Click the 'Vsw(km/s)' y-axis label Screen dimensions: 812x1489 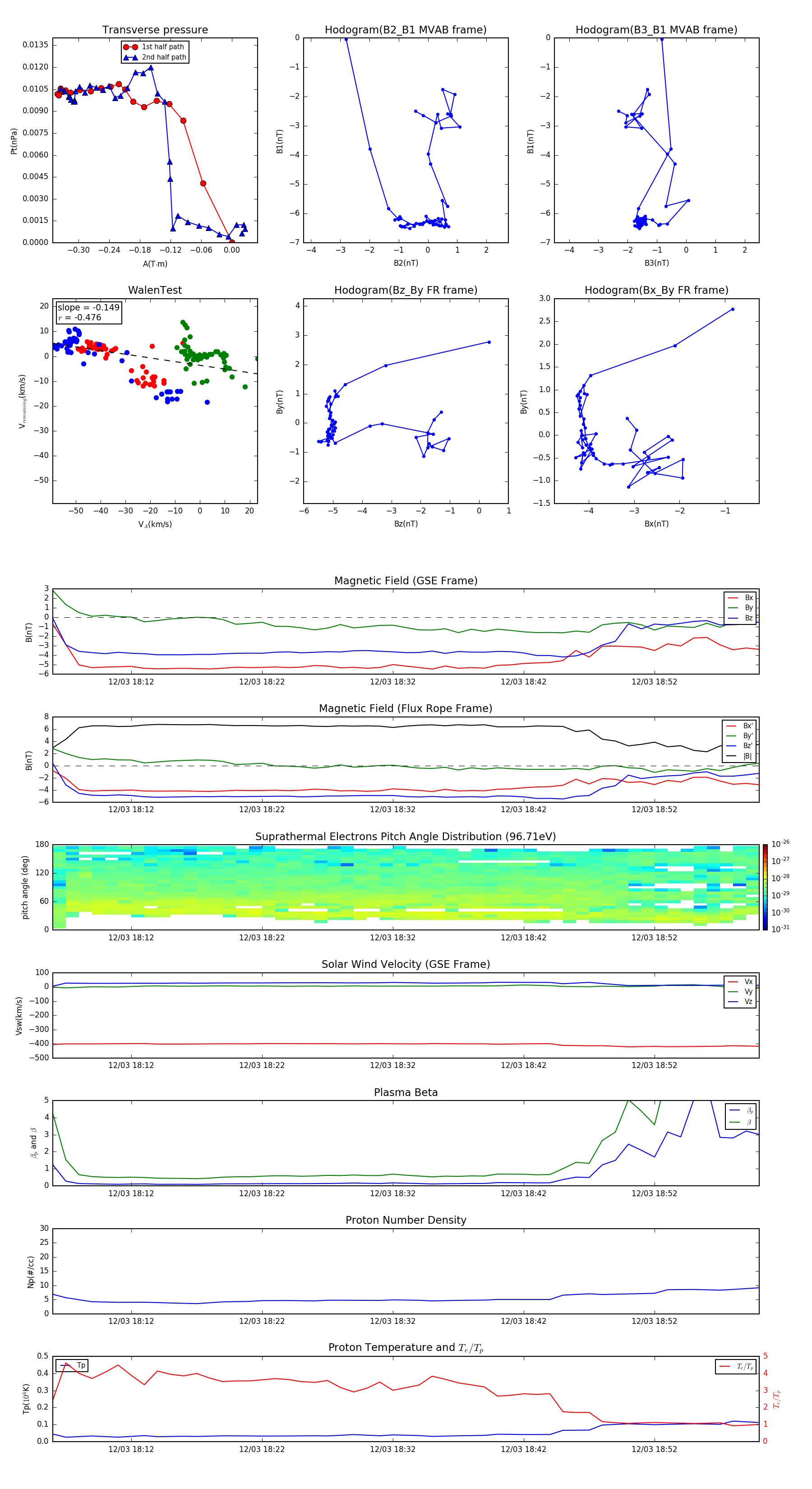pyautogui.click(x=19, y=1015)
